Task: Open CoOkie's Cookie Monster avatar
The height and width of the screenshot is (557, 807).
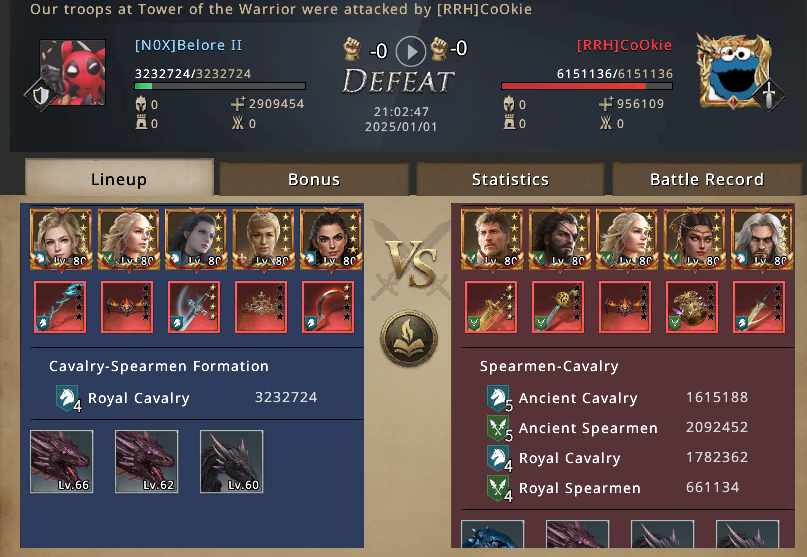Action: click(x=734, y=71)
